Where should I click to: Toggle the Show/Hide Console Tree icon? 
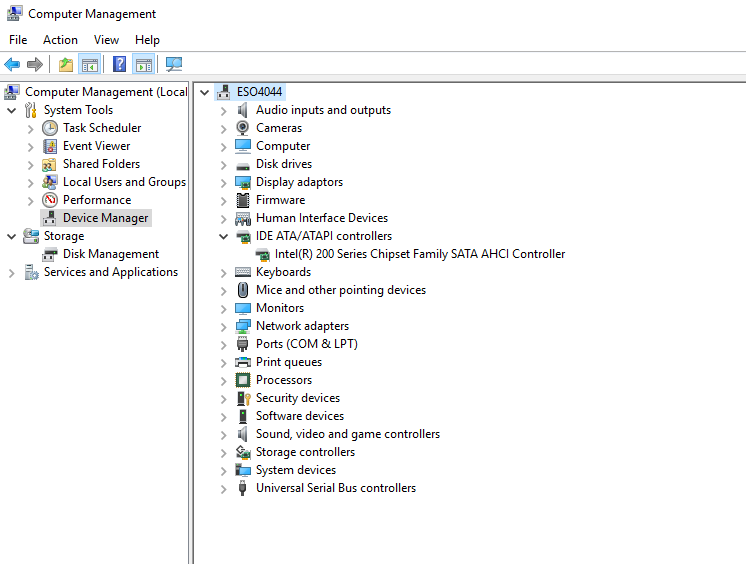click(89, 64)
